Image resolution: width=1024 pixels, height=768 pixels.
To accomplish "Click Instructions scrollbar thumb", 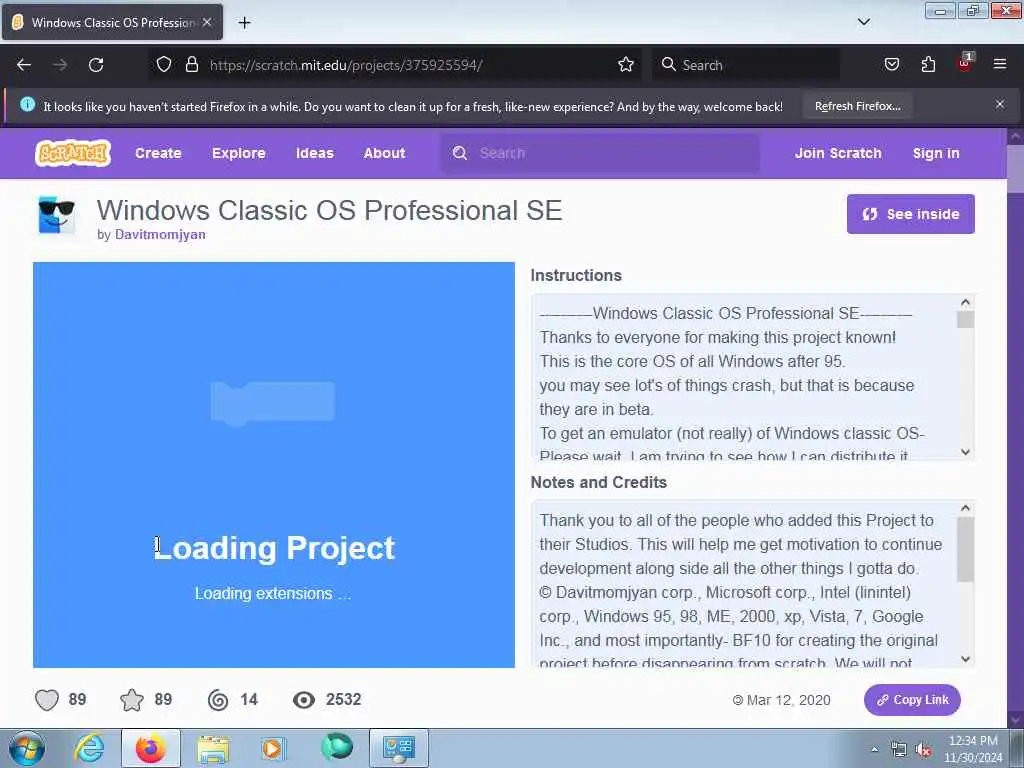I will pyautogui.click(x=965, y=319).
